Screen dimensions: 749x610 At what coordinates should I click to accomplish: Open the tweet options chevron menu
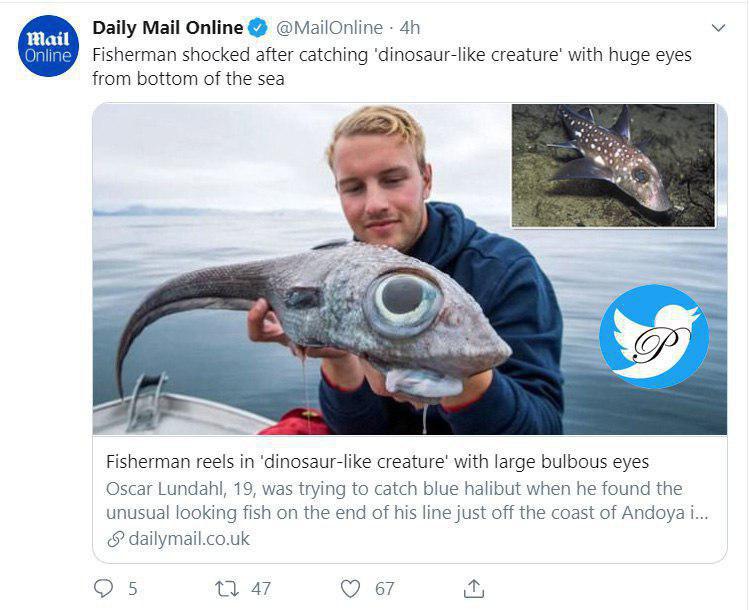718,27
